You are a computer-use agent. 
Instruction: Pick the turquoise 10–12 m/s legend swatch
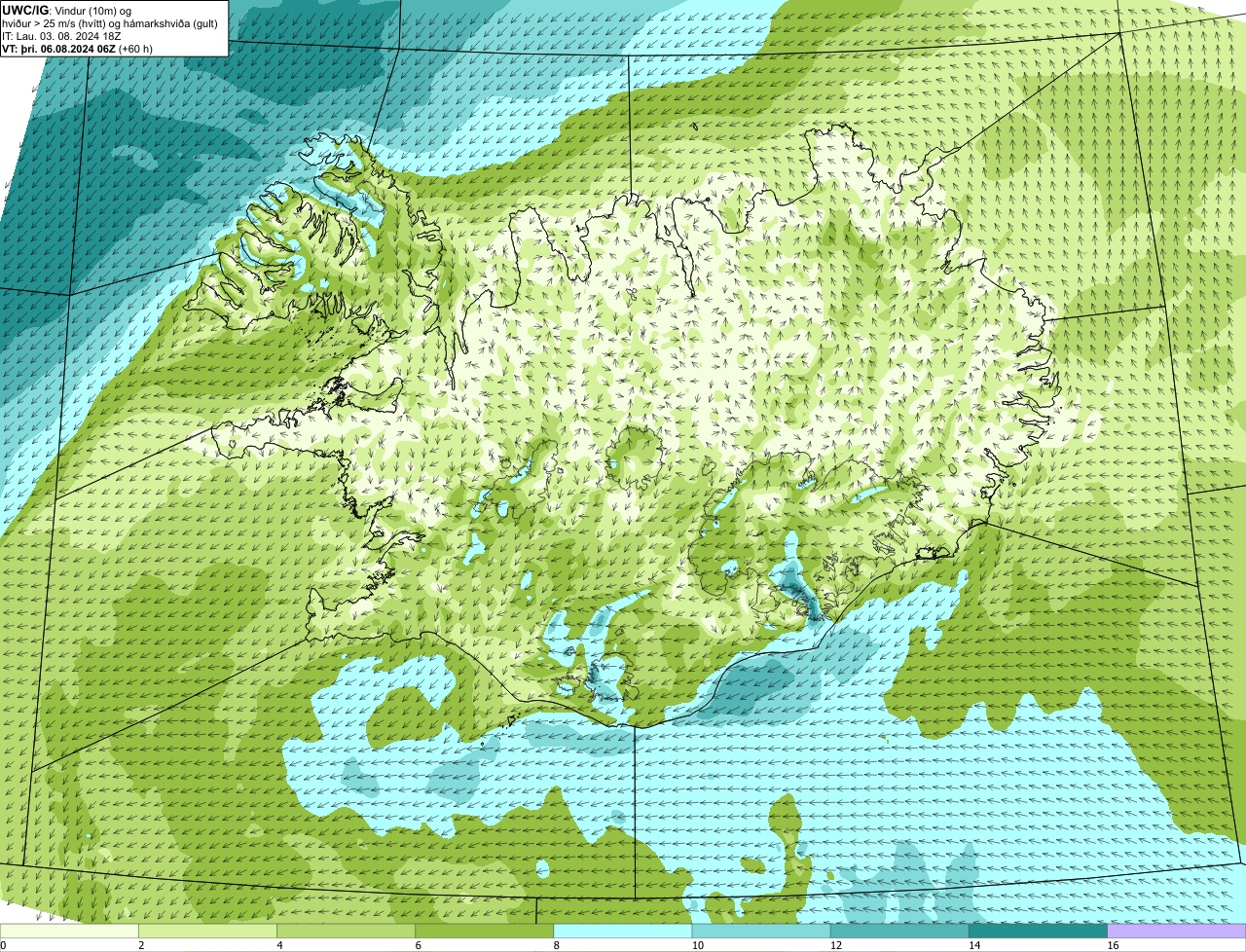(762, 931)
